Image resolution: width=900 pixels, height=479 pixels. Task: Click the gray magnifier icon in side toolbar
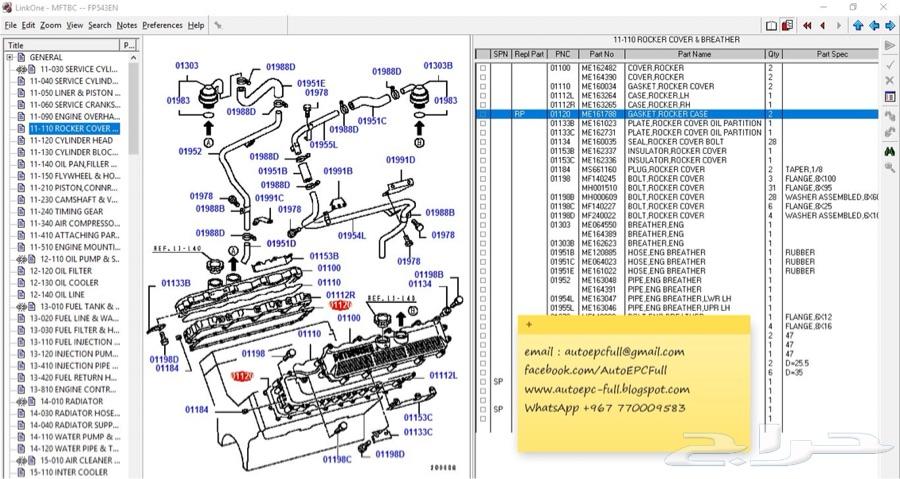890,168
